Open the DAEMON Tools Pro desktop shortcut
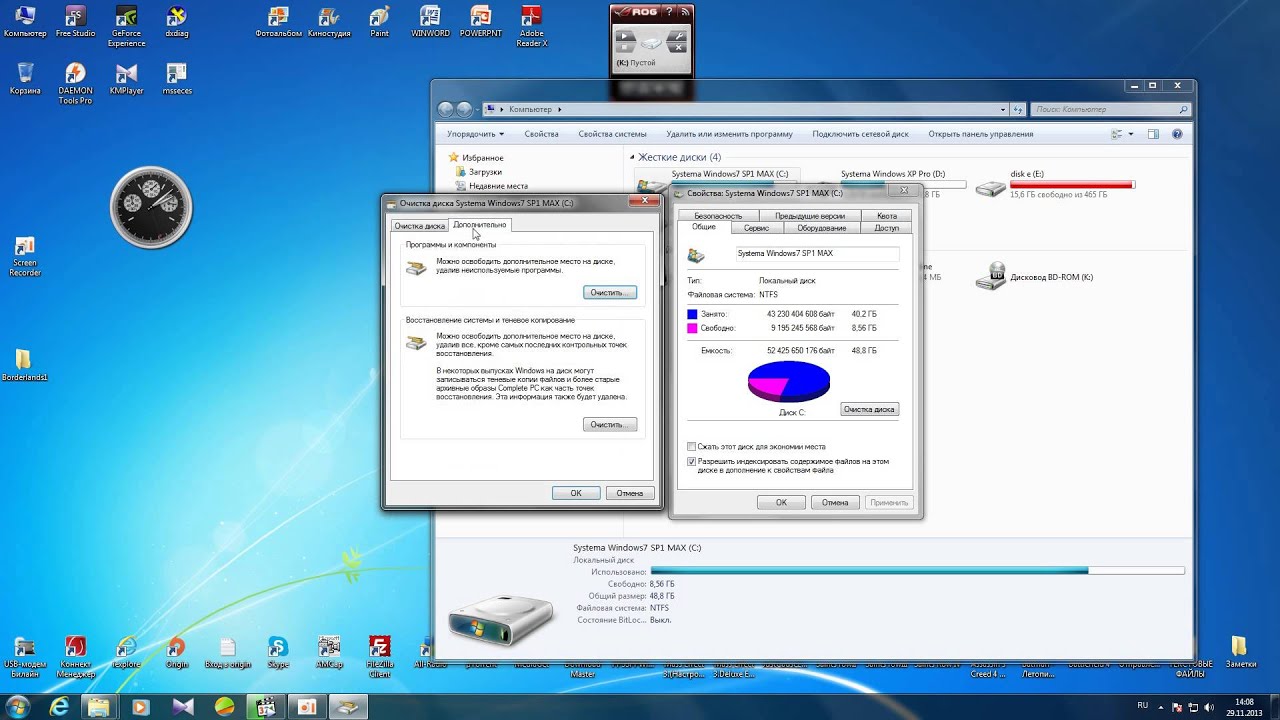This screenshot has height=720, width=1280. [75, 83]
